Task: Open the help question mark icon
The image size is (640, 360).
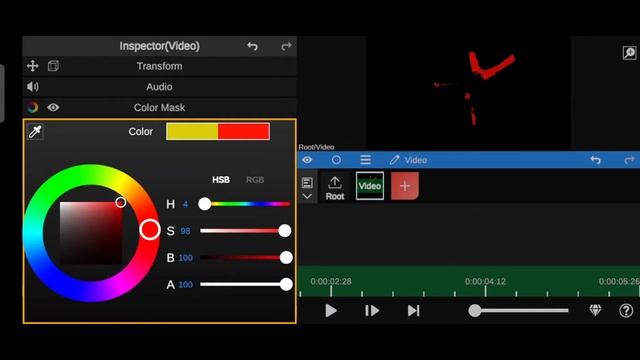Action: click(x=626, y=311)
